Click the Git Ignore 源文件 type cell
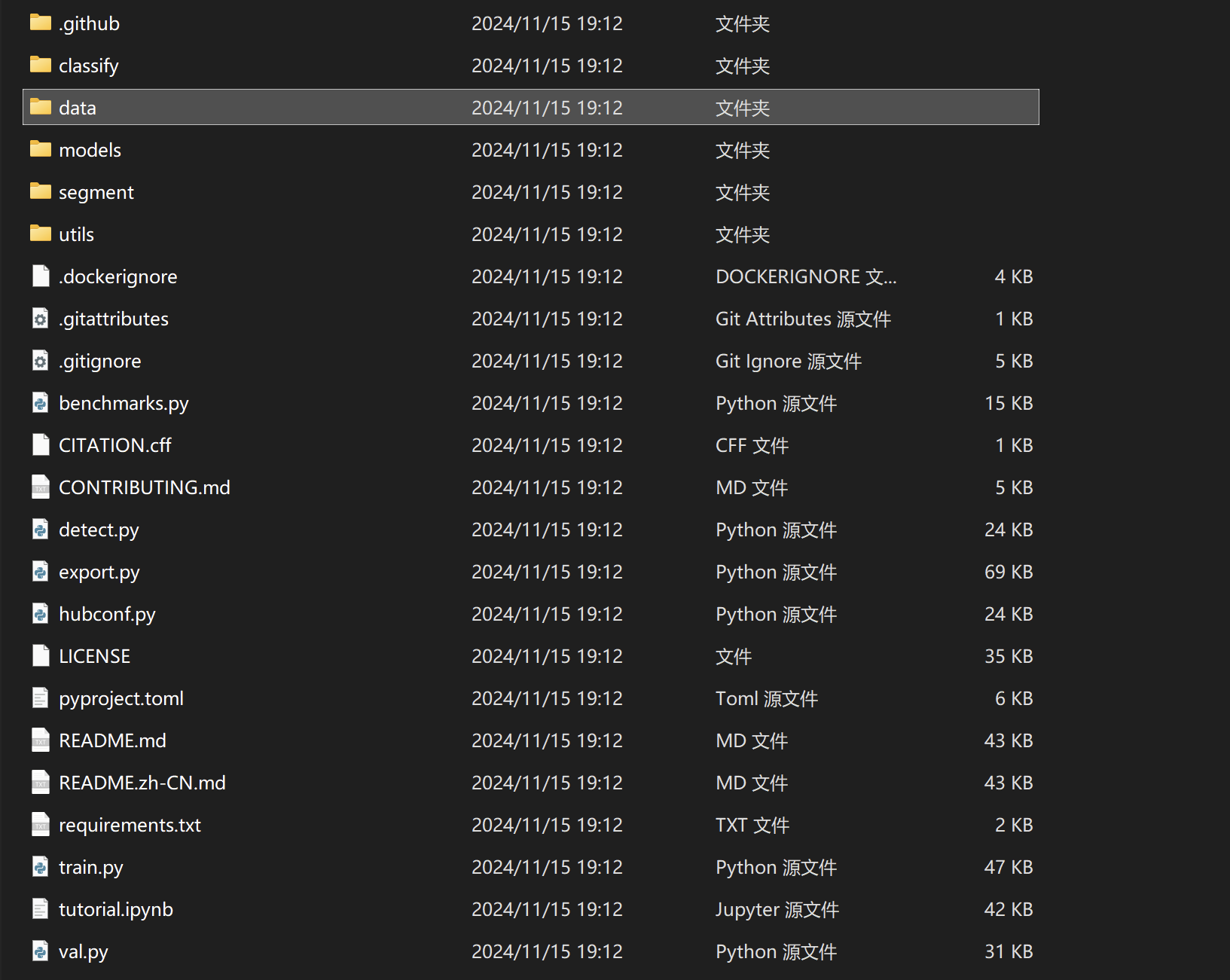Viewport: 1230px width, 980px height. pyautogui.click(x=789, y=362)
